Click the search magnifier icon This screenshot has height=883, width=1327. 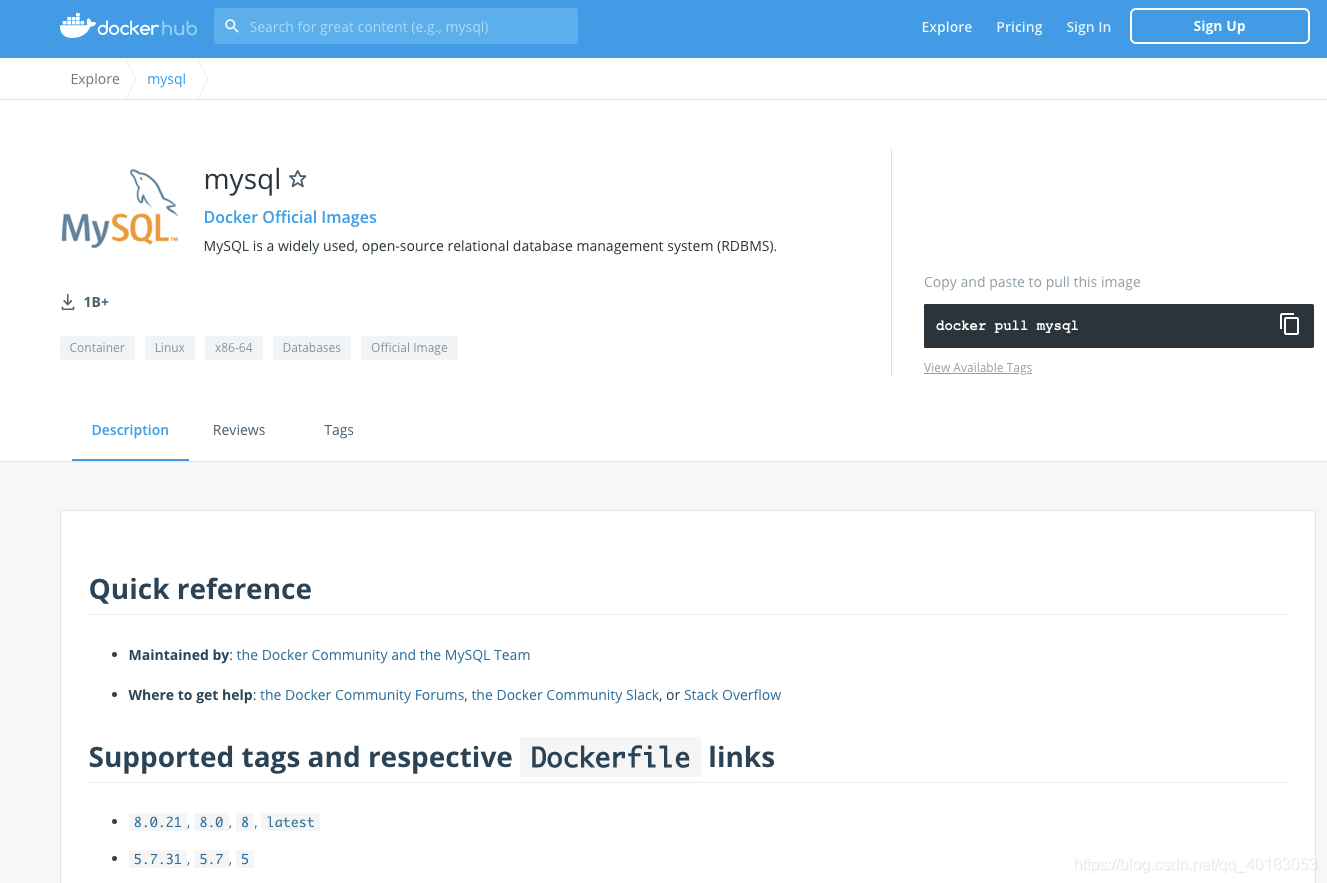[x=232, y=26]
